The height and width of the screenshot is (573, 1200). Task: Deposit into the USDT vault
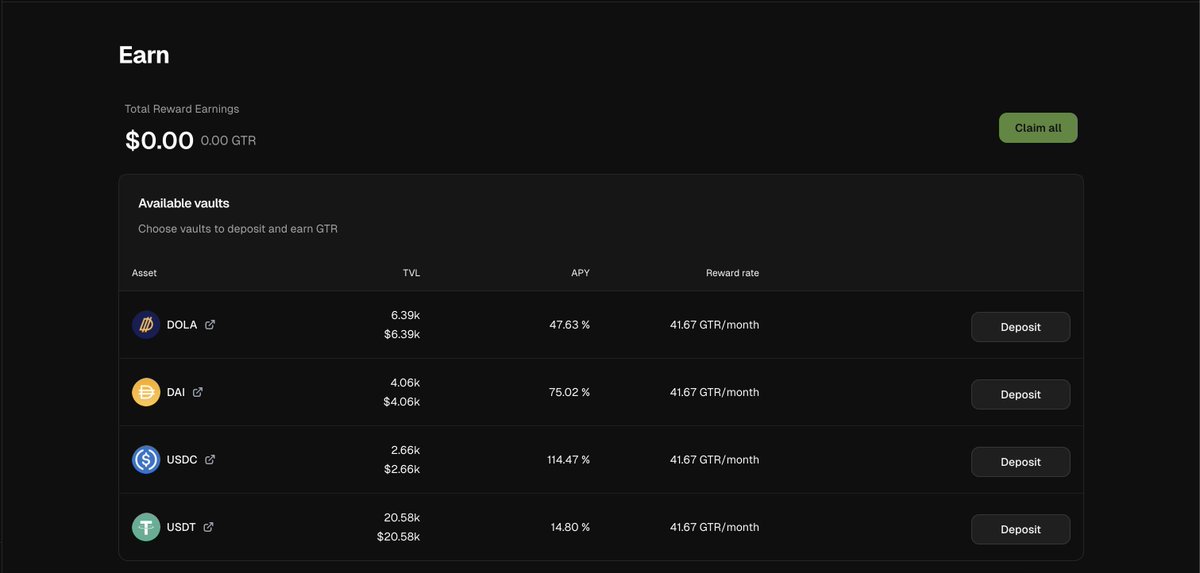pos(1020,530)
